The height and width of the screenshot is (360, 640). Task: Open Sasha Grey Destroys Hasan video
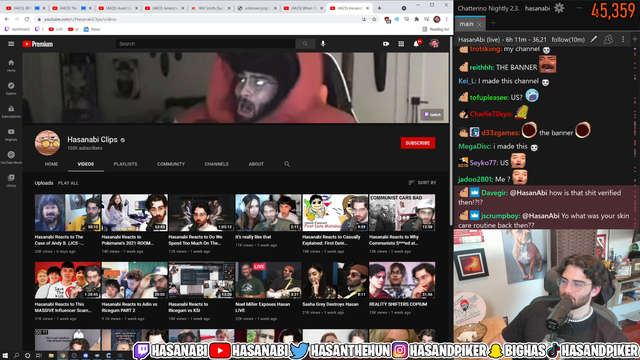(335, 280)
